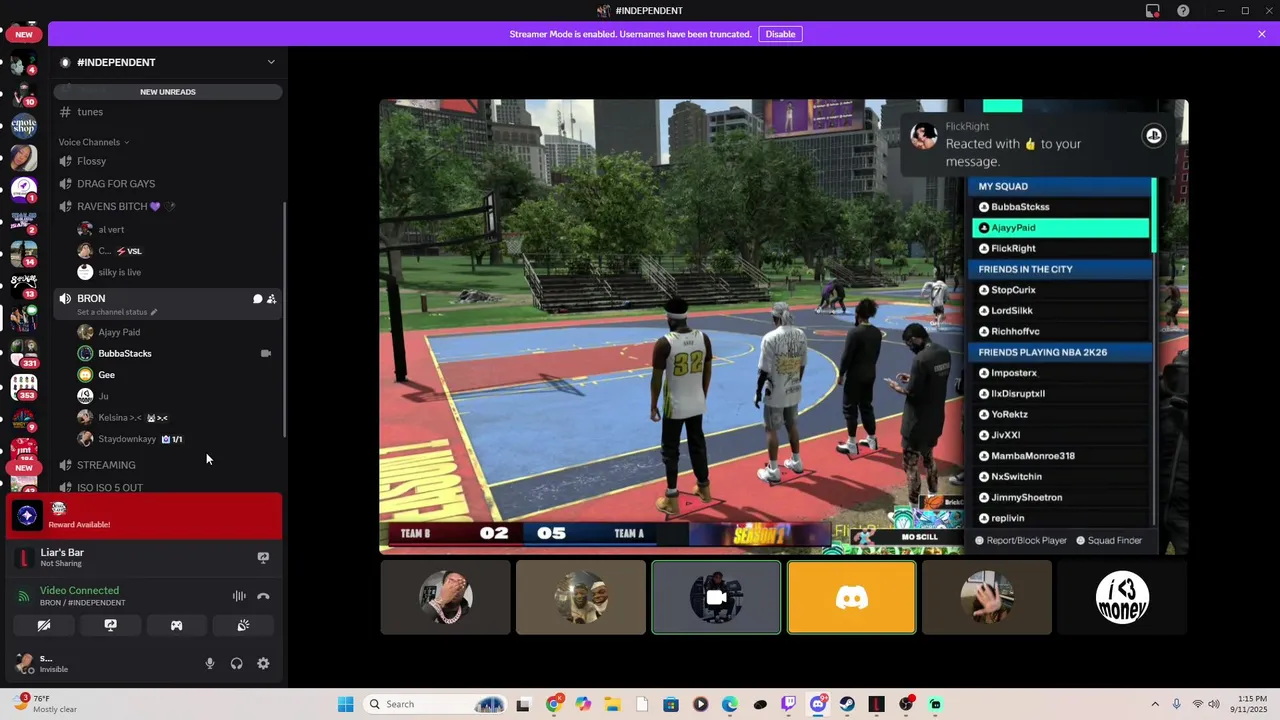This screenshot has height=720, width=1280.
Task: Disconnect from the voice call
Action: 263,596
